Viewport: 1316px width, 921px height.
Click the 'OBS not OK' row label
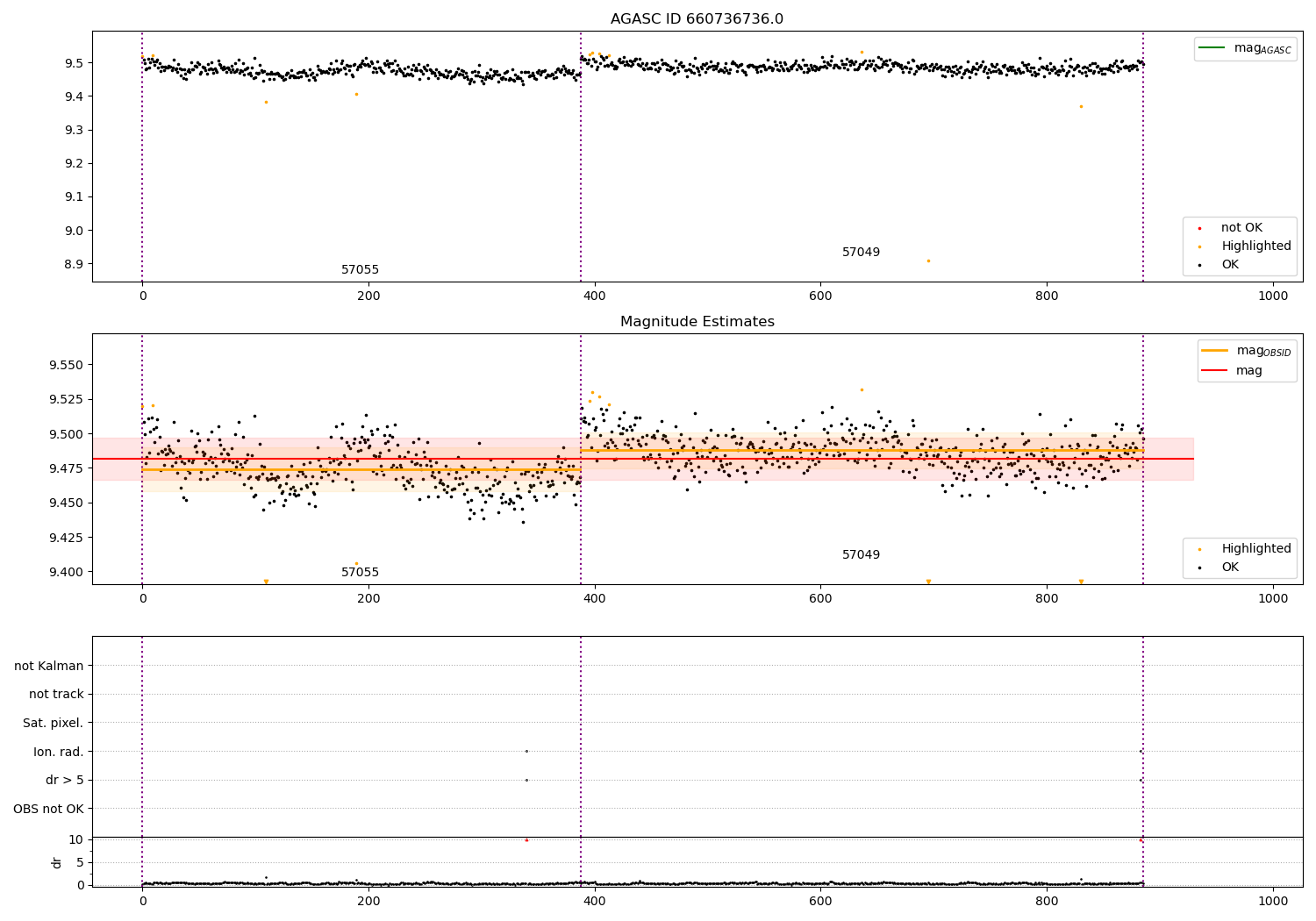pyautogui.click(x=48, y=809)
